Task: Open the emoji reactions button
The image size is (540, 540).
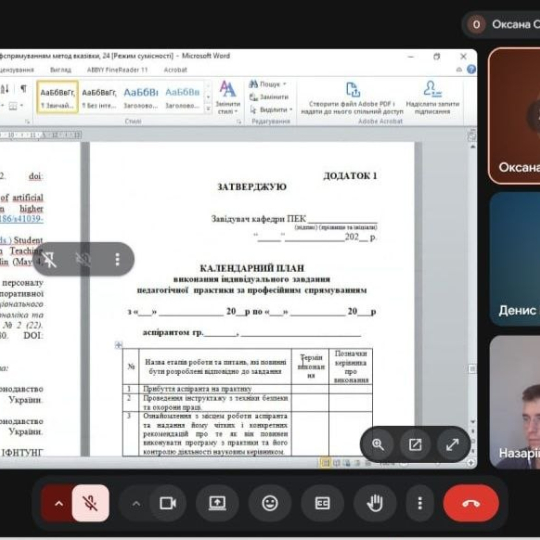Action: coord(270,503)
